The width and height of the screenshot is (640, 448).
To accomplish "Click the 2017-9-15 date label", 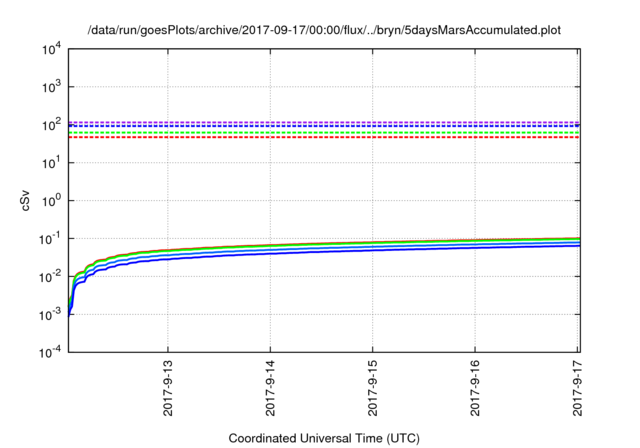I will point(373,388).
